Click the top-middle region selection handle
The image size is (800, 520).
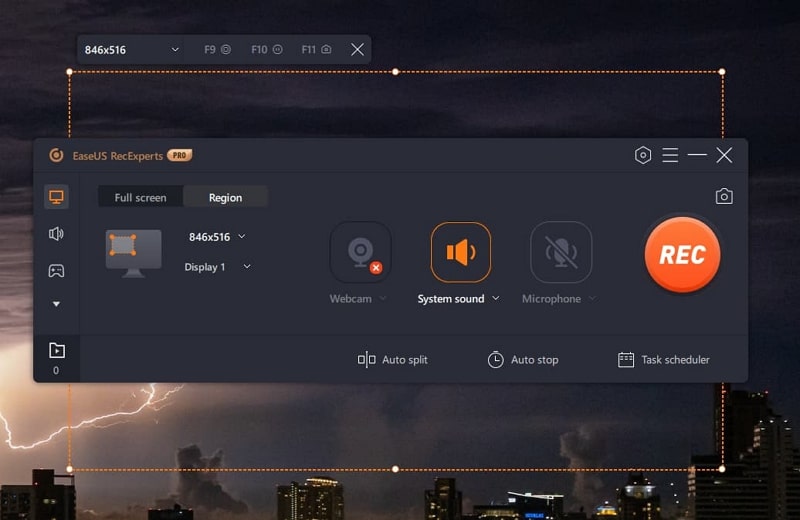pos(395,72)
